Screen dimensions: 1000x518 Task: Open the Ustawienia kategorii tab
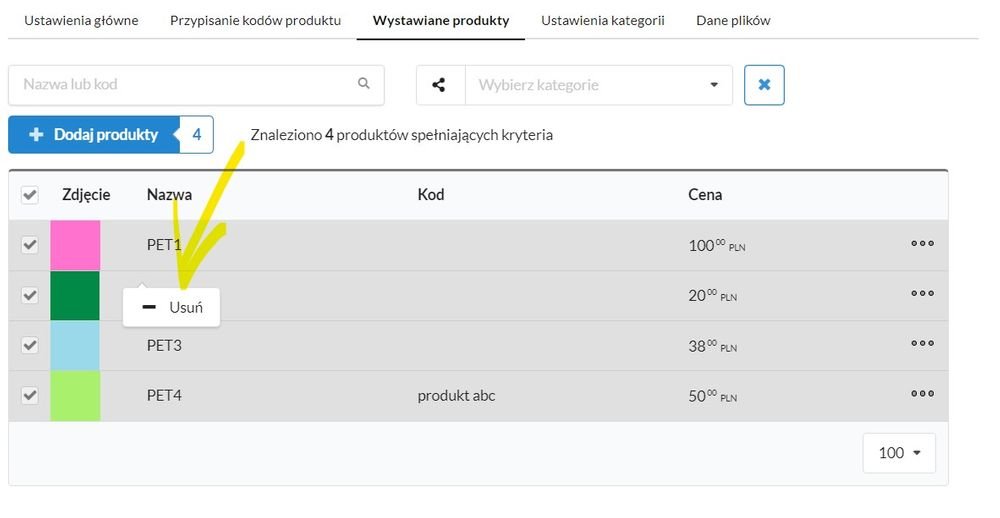603,20
